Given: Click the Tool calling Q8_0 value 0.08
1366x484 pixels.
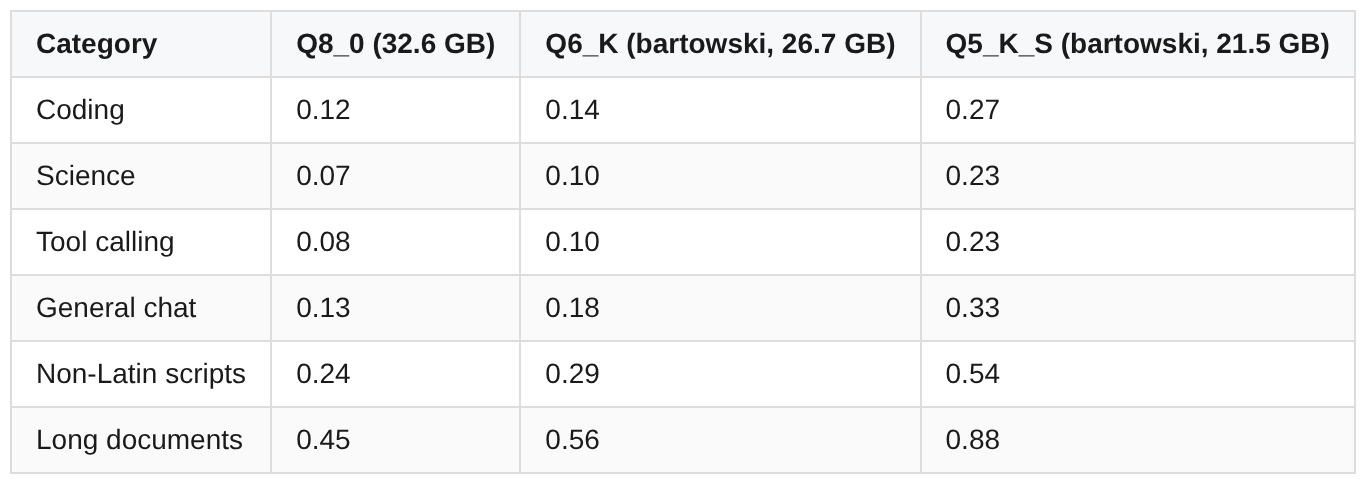Looking at the screenshot, I should point(323,242).
